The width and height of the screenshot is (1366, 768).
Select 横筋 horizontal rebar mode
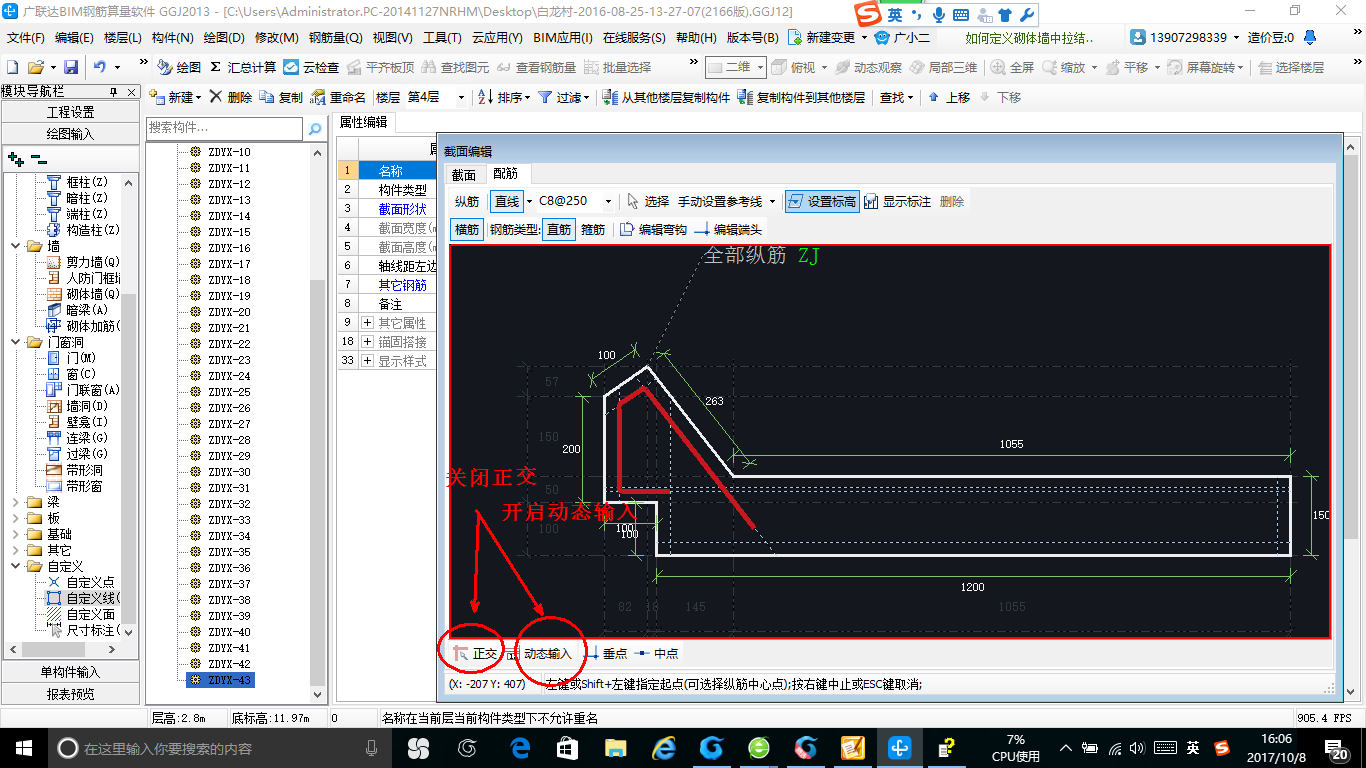click(x=467, y=229)
